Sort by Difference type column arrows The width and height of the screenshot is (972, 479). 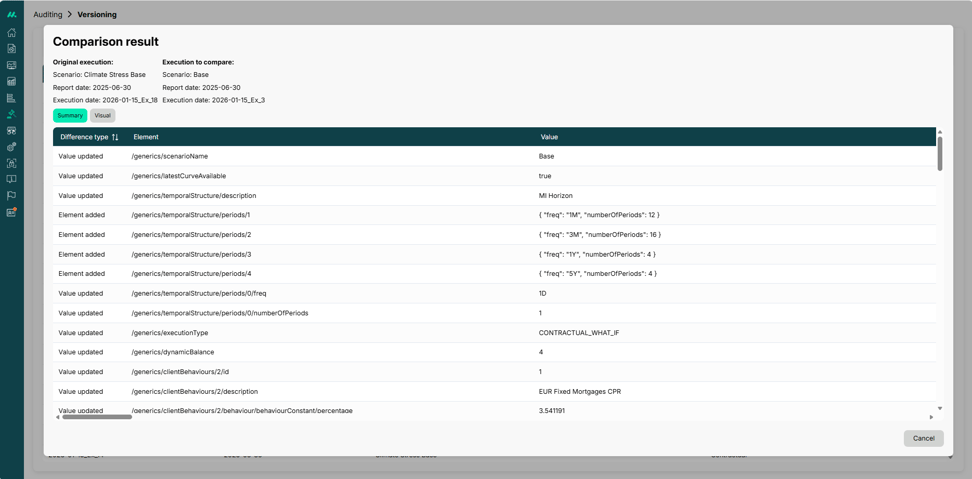(x=115, y=137)
